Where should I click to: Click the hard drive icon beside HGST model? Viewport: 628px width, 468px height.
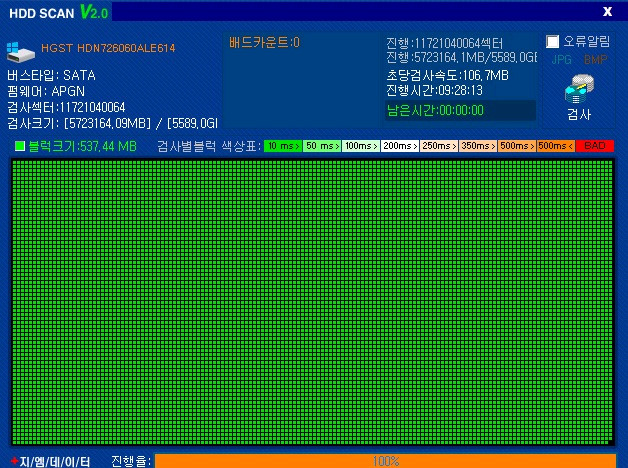tap(20, 52)
